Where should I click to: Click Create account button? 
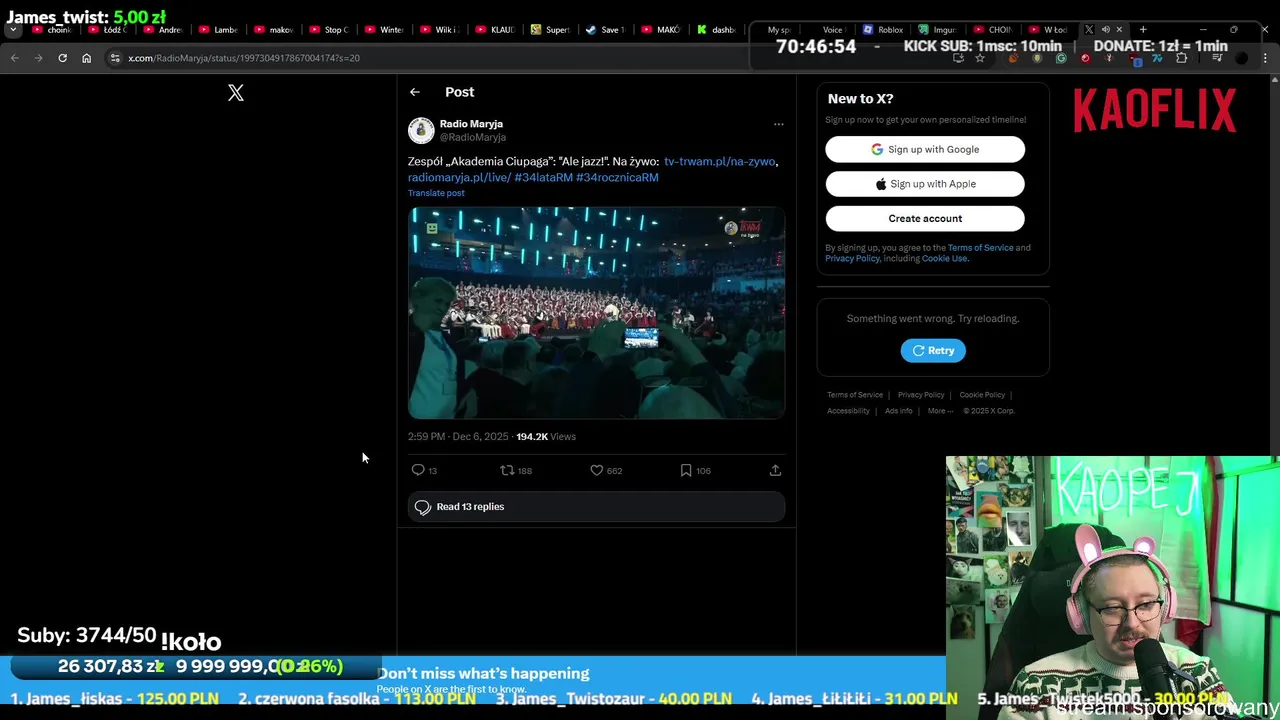[x=925, y=218]
